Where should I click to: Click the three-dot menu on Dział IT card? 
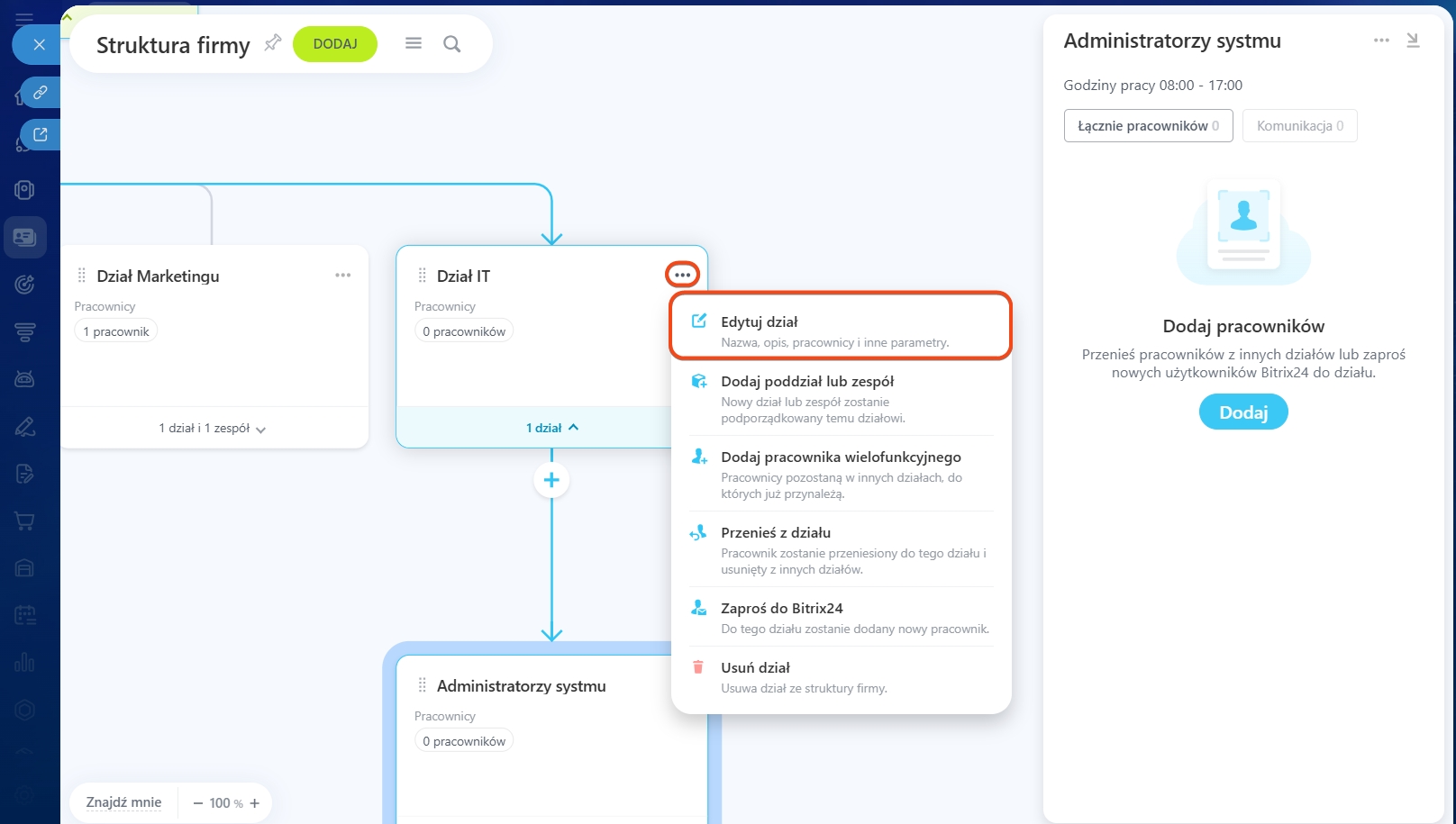pos(682,275)
